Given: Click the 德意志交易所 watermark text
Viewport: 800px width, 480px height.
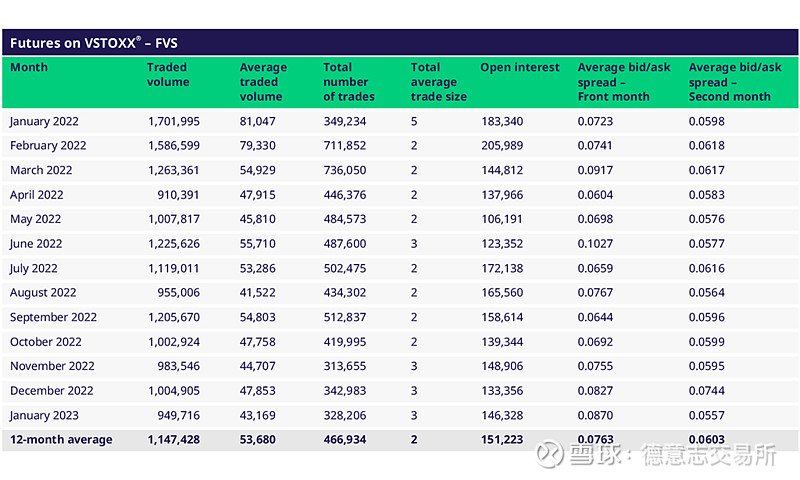Looking at the screenshot, I should [x=709, y=454].
